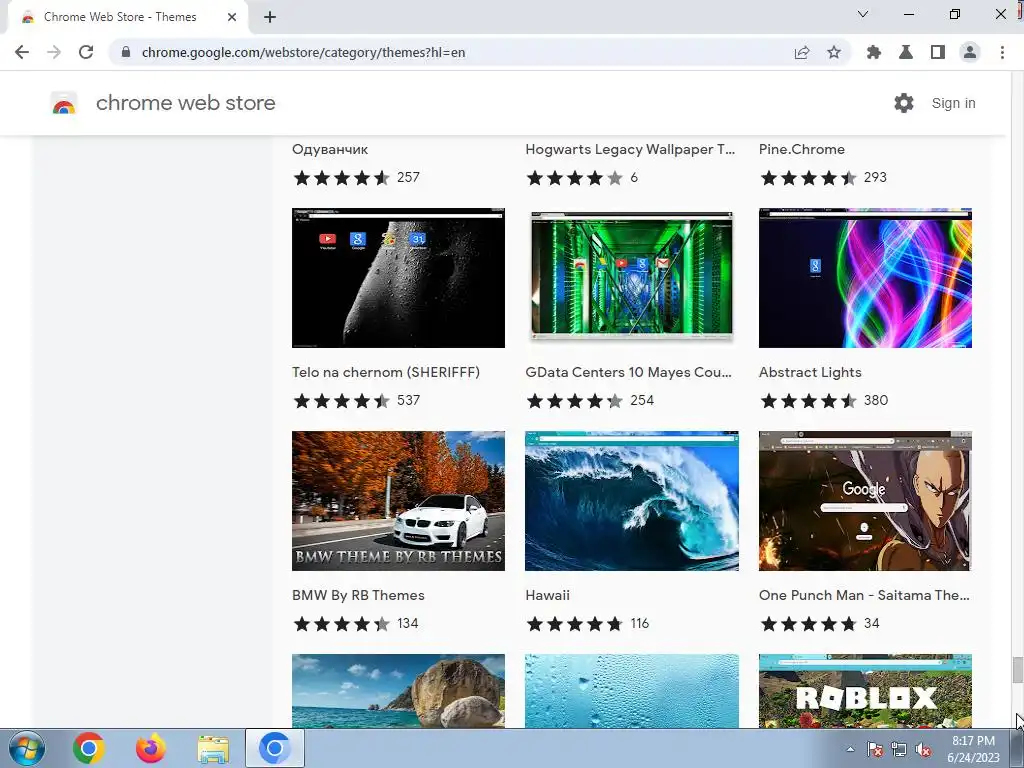
Task: Open the Extensions puzzle icon
Action: pos(874,52)
